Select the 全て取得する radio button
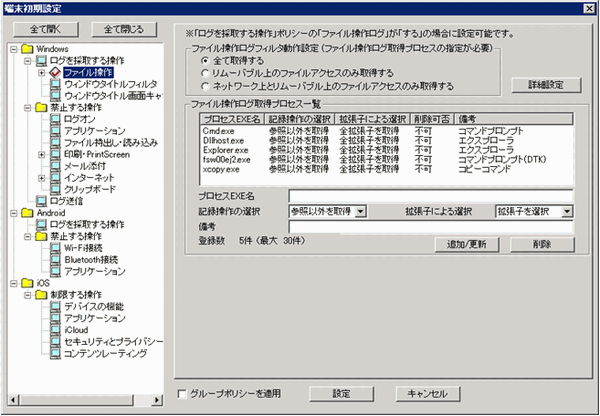The height and width of the screenshot is (416, 600). pyautogui.click(x=205, y=61)
